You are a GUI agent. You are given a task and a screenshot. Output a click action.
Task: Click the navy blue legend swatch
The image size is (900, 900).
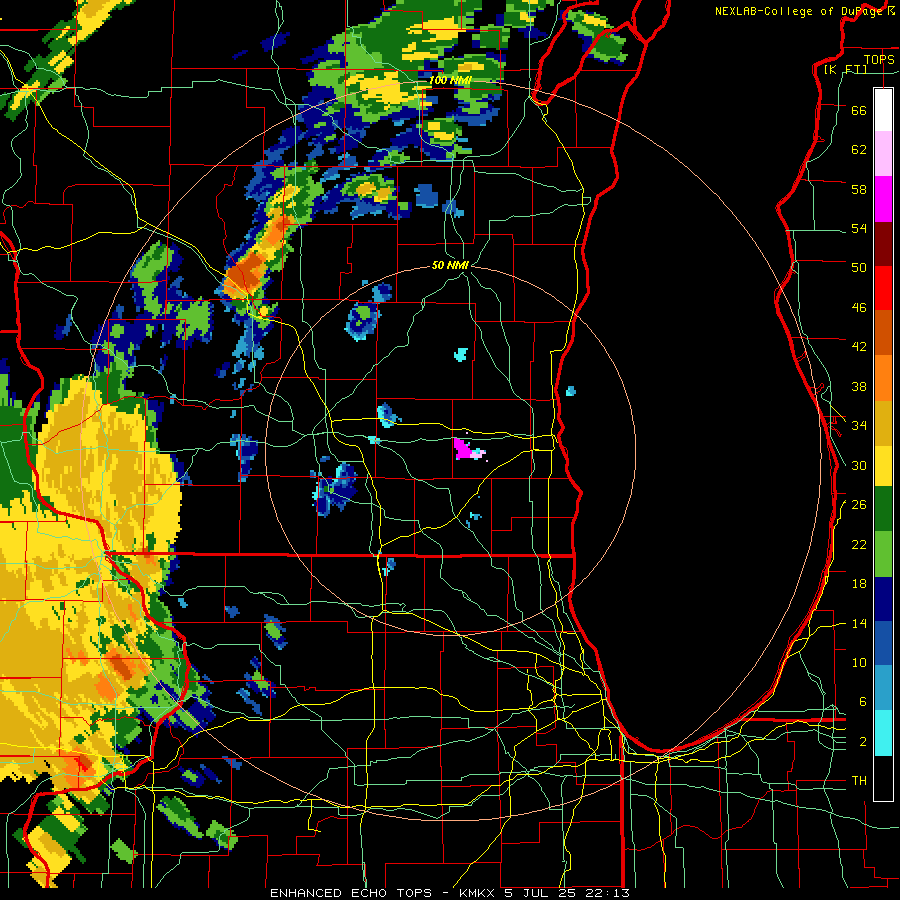coord(883,599)
